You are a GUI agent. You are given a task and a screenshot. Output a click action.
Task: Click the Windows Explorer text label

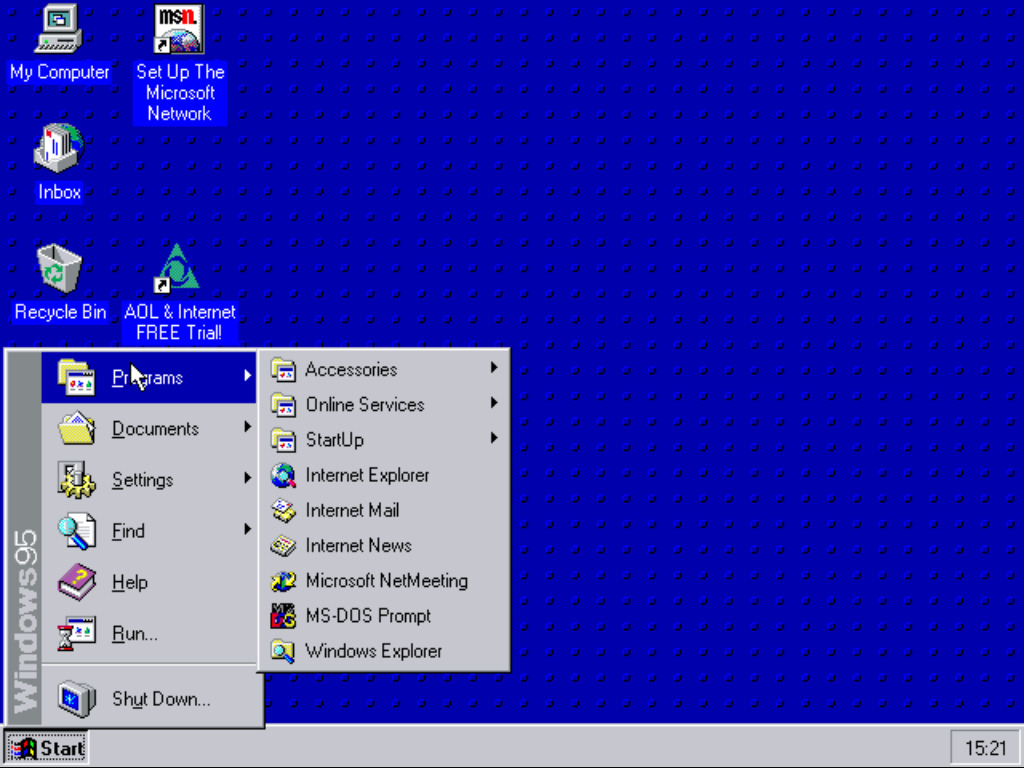(x=374, y=652)
